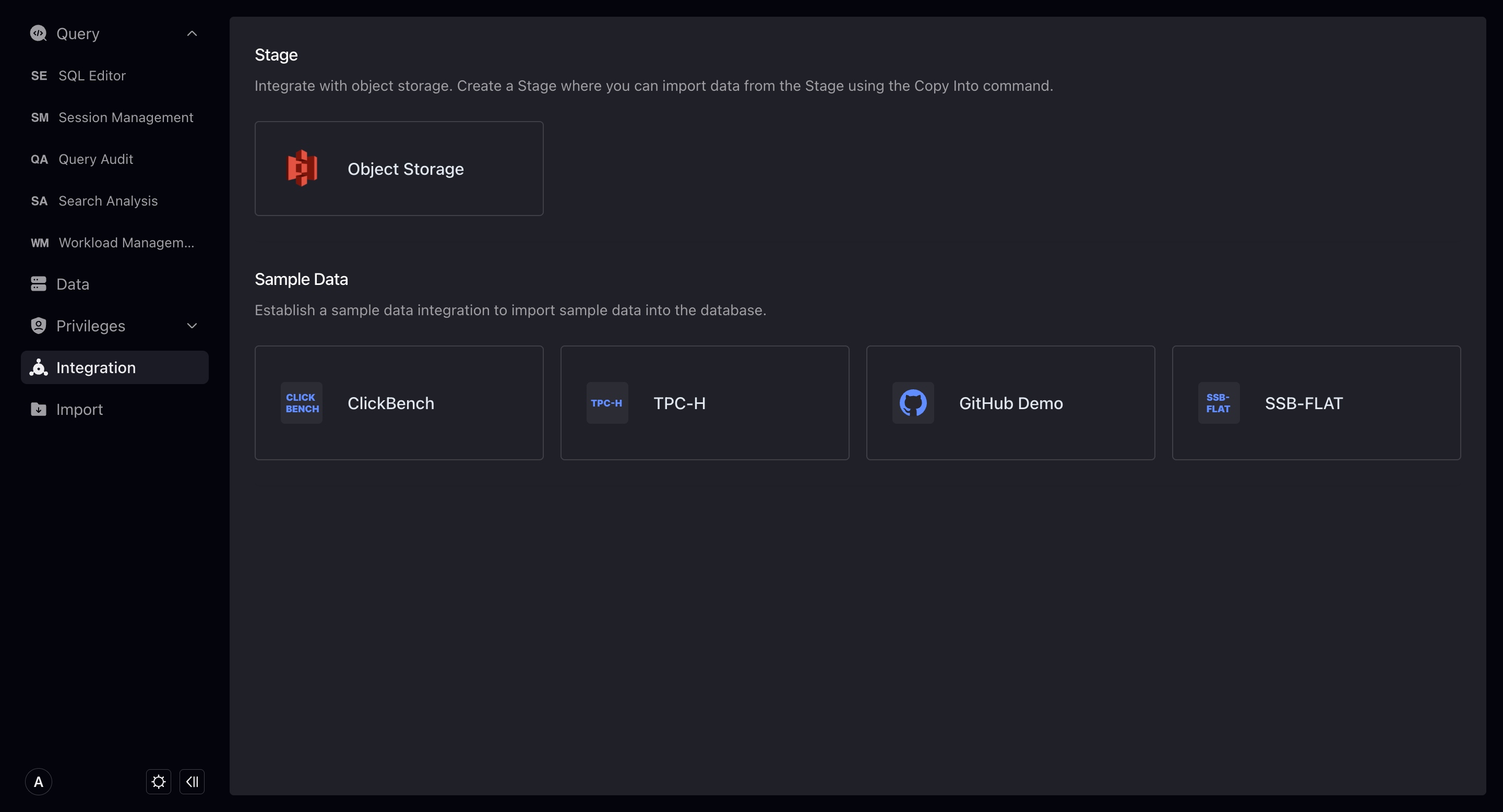Click the ClickBench logo icon
The height and width of the screenshot is (812, 1503).
[302, 403]
